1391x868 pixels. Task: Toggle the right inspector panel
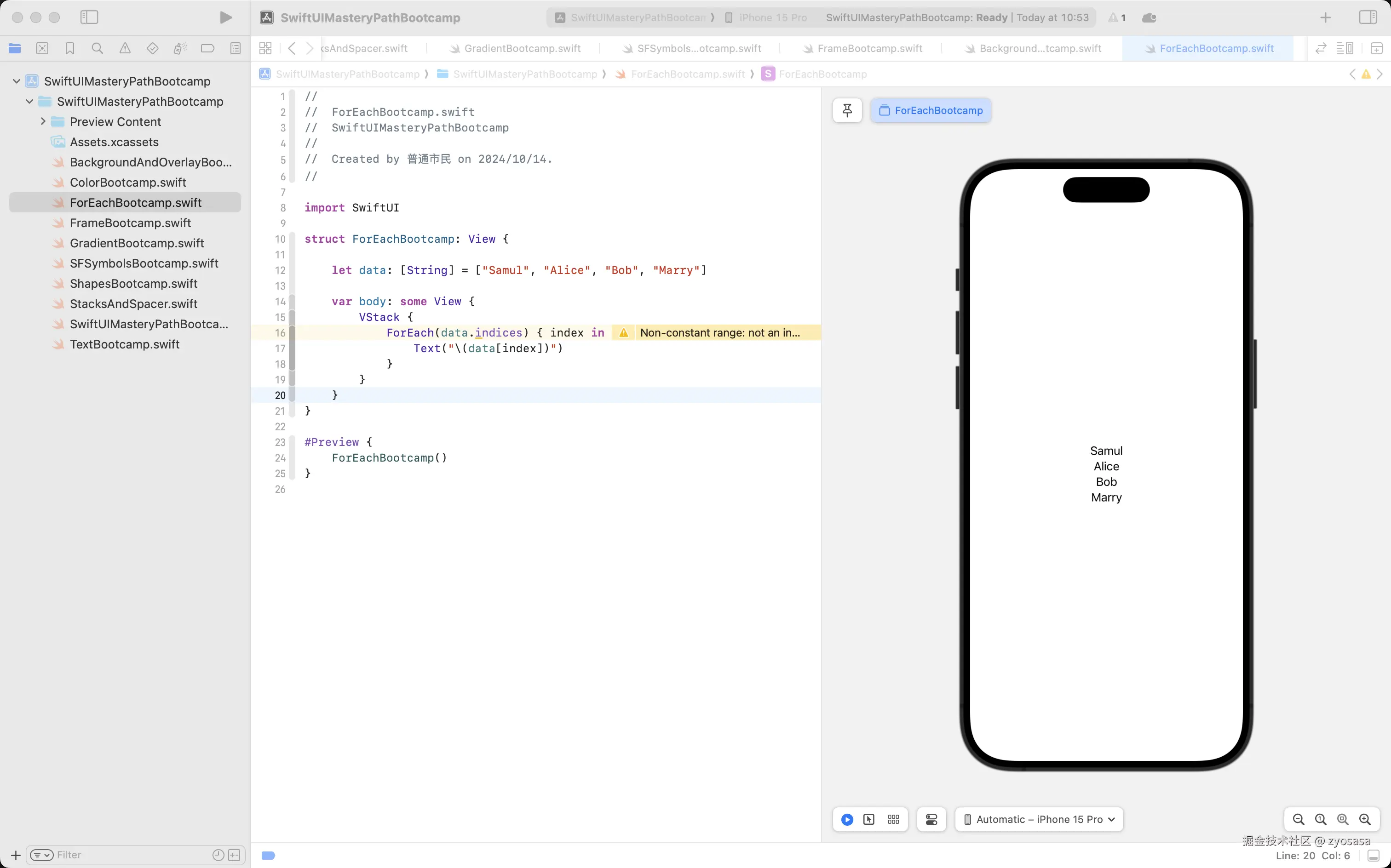point(1368,18)
